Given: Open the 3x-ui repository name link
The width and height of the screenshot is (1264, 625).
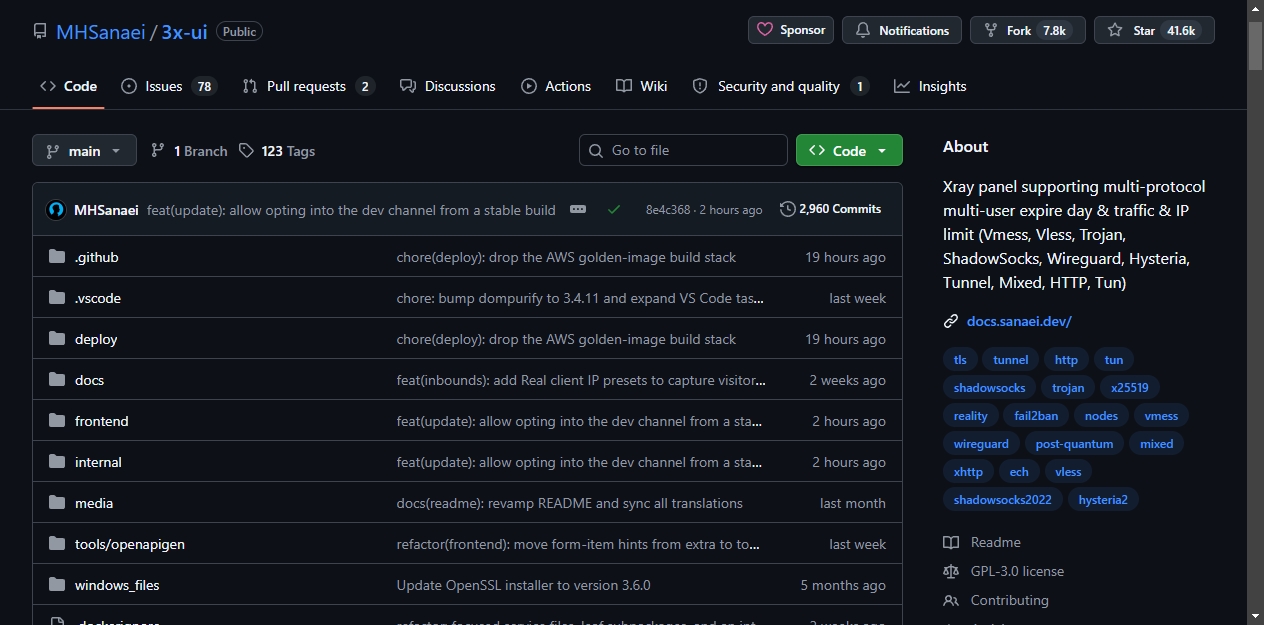Looking at the screenshot, I should click(184, 31).
